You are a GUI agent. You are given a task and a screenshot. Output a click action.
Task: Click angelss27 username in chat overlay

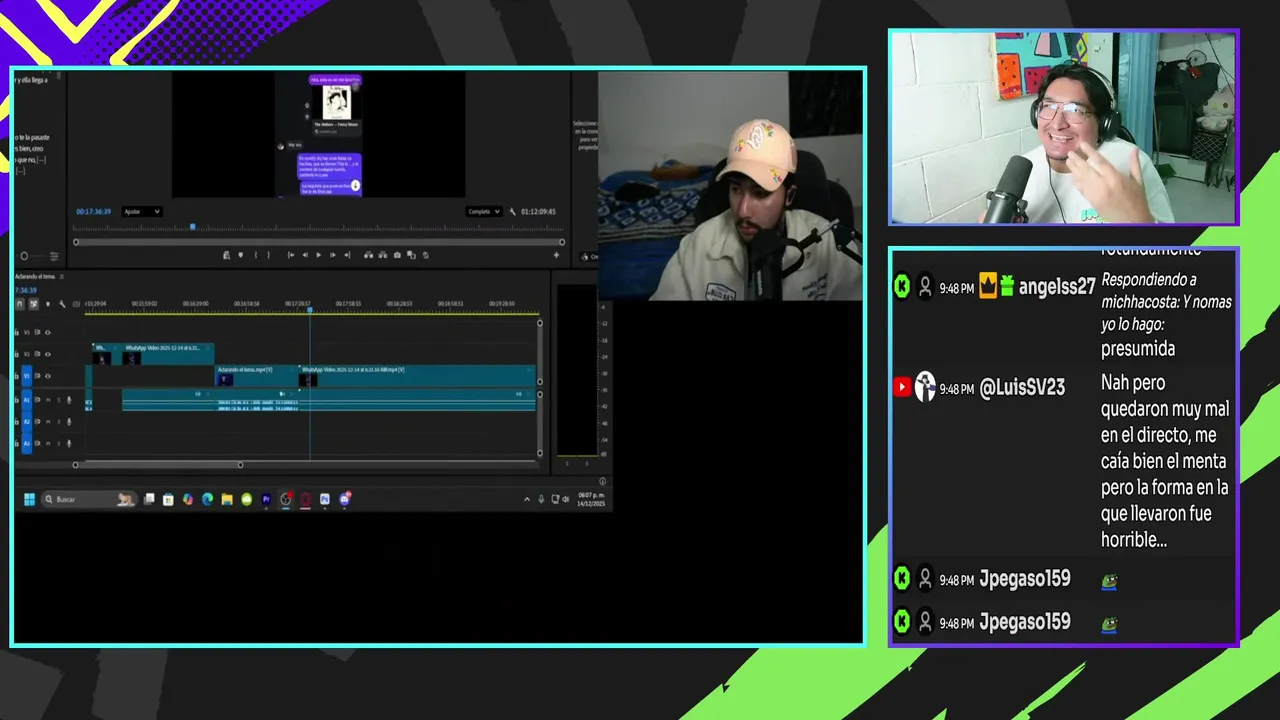click(x=1057, y=287)
